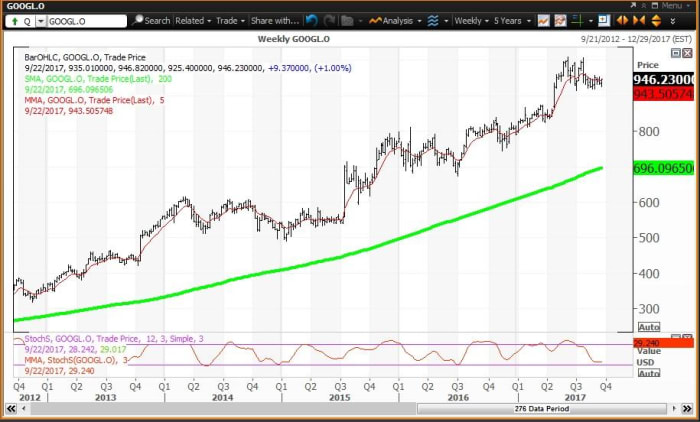
Task: Open the Trade menu
Action: click(x=229, y=20)
